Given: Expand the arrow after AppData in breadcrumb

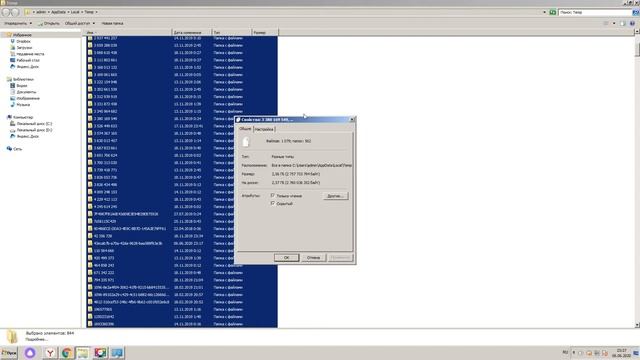Looking at the screenshot, I should [x=69, y=12].
